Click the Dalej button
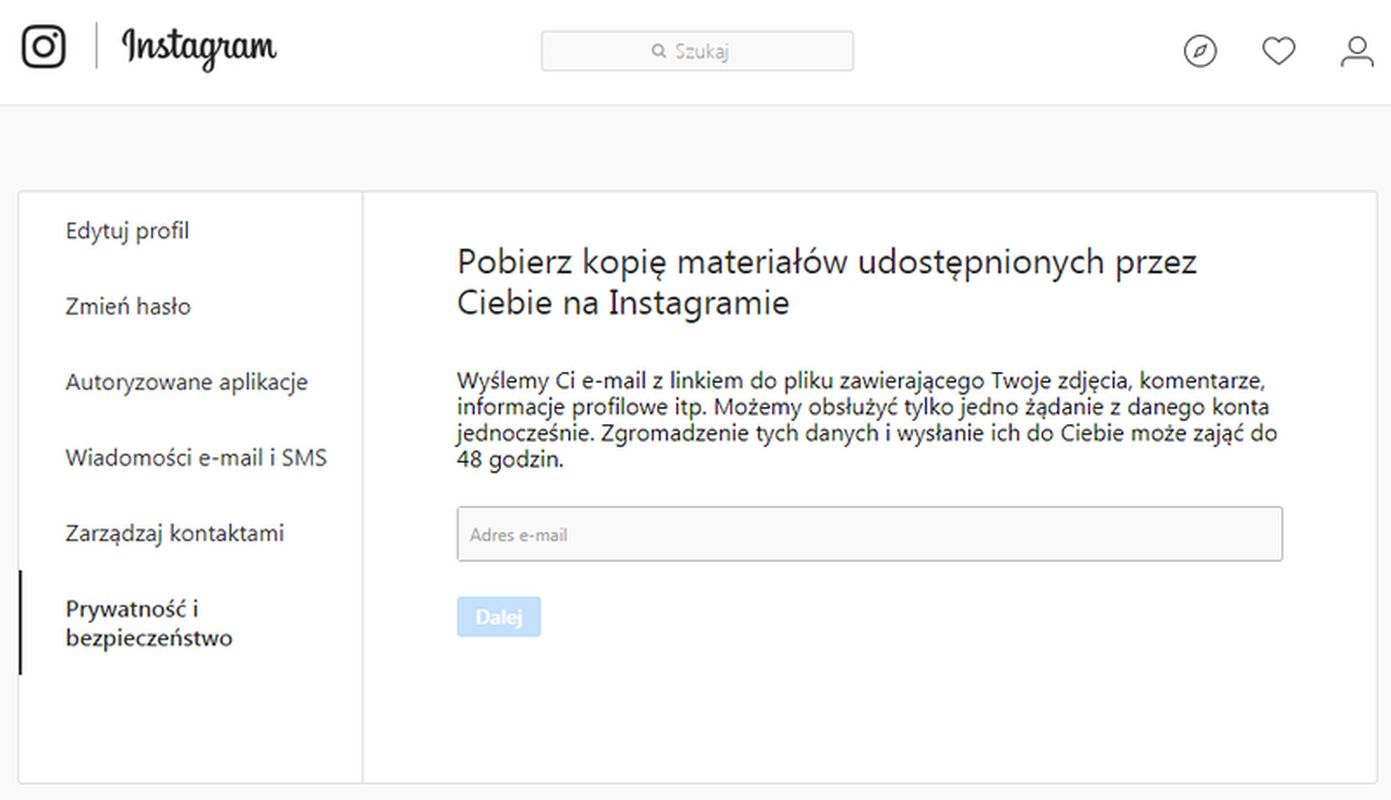Image resolution: width=1391 pixels, height=800 pixels. coord(499,617)
